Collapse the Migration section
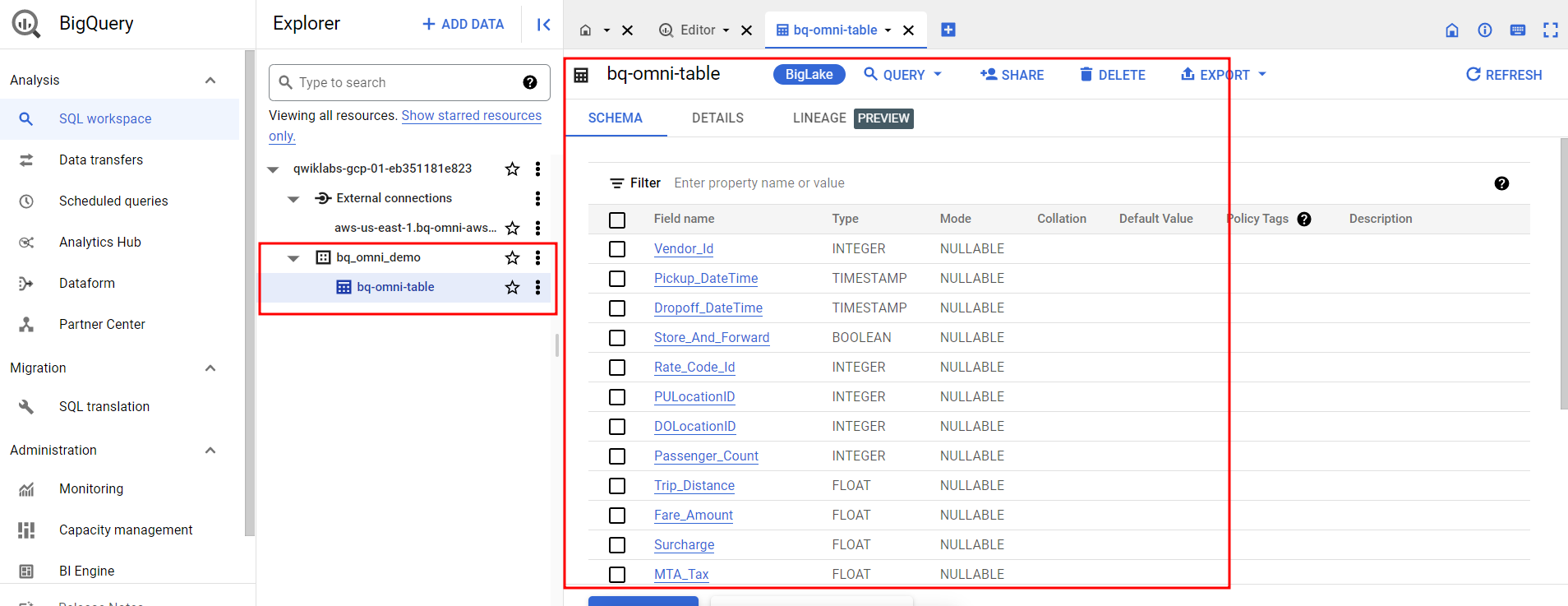1568x606 pixels. coord(210,368)
